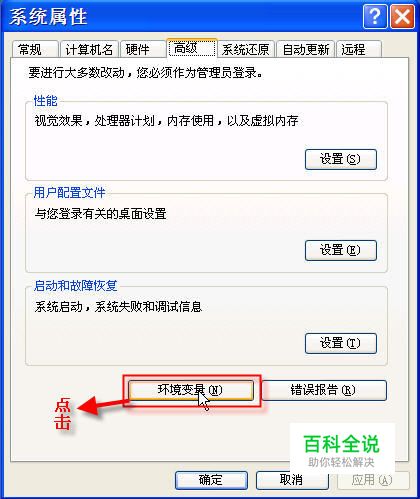Open startup and recovery 设置(T) button
420x499 pixels.
click(341, 343)
